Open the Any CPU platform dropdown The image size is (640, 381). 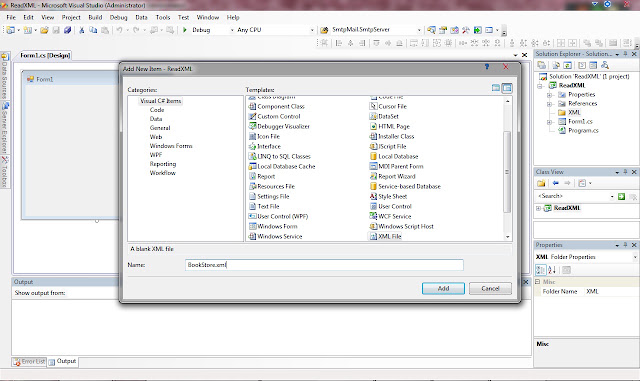(x=312, y=30)
